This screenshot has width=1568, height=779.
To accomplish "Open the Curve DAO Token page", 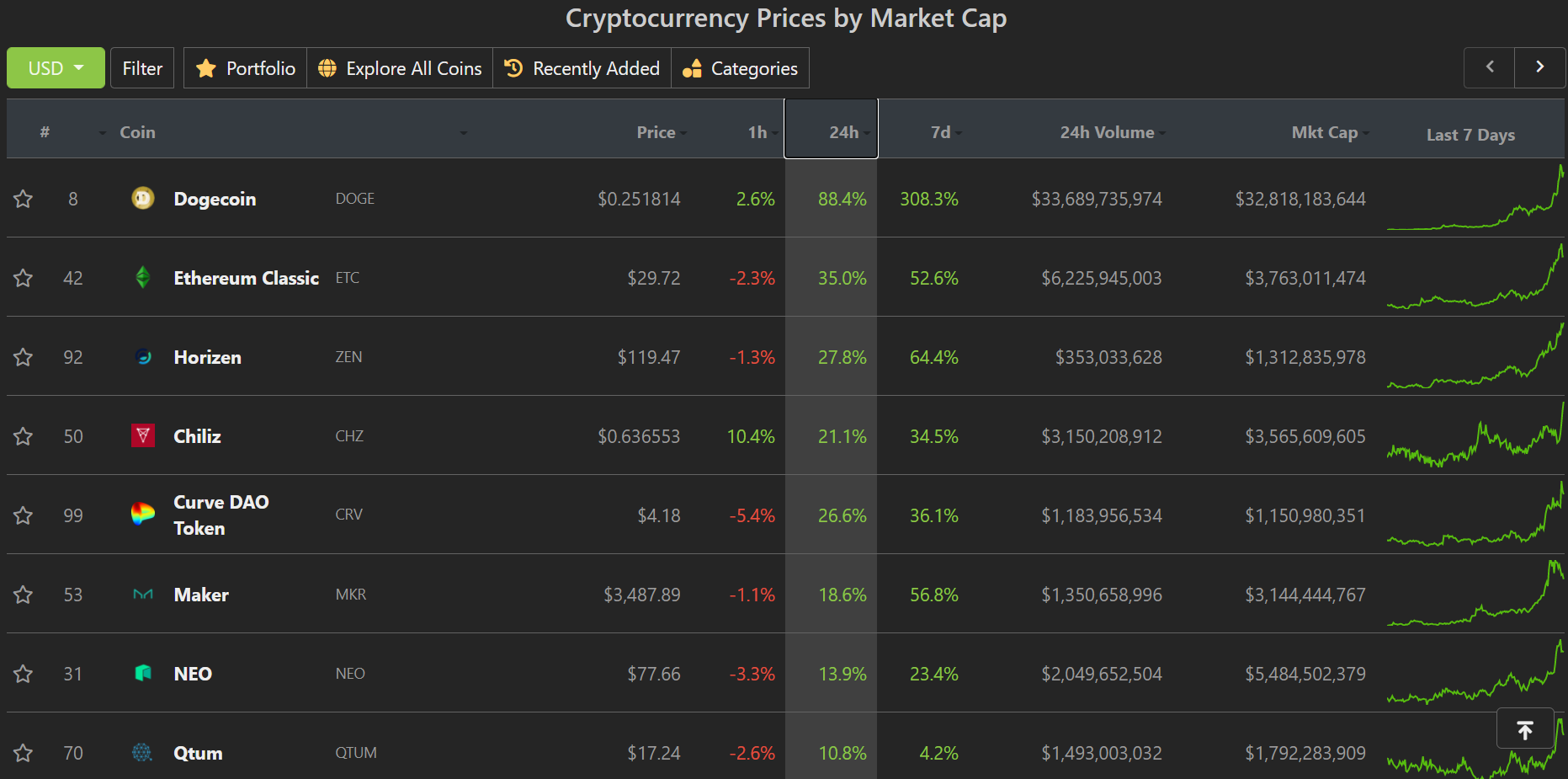I will click(x=221, y=515).
